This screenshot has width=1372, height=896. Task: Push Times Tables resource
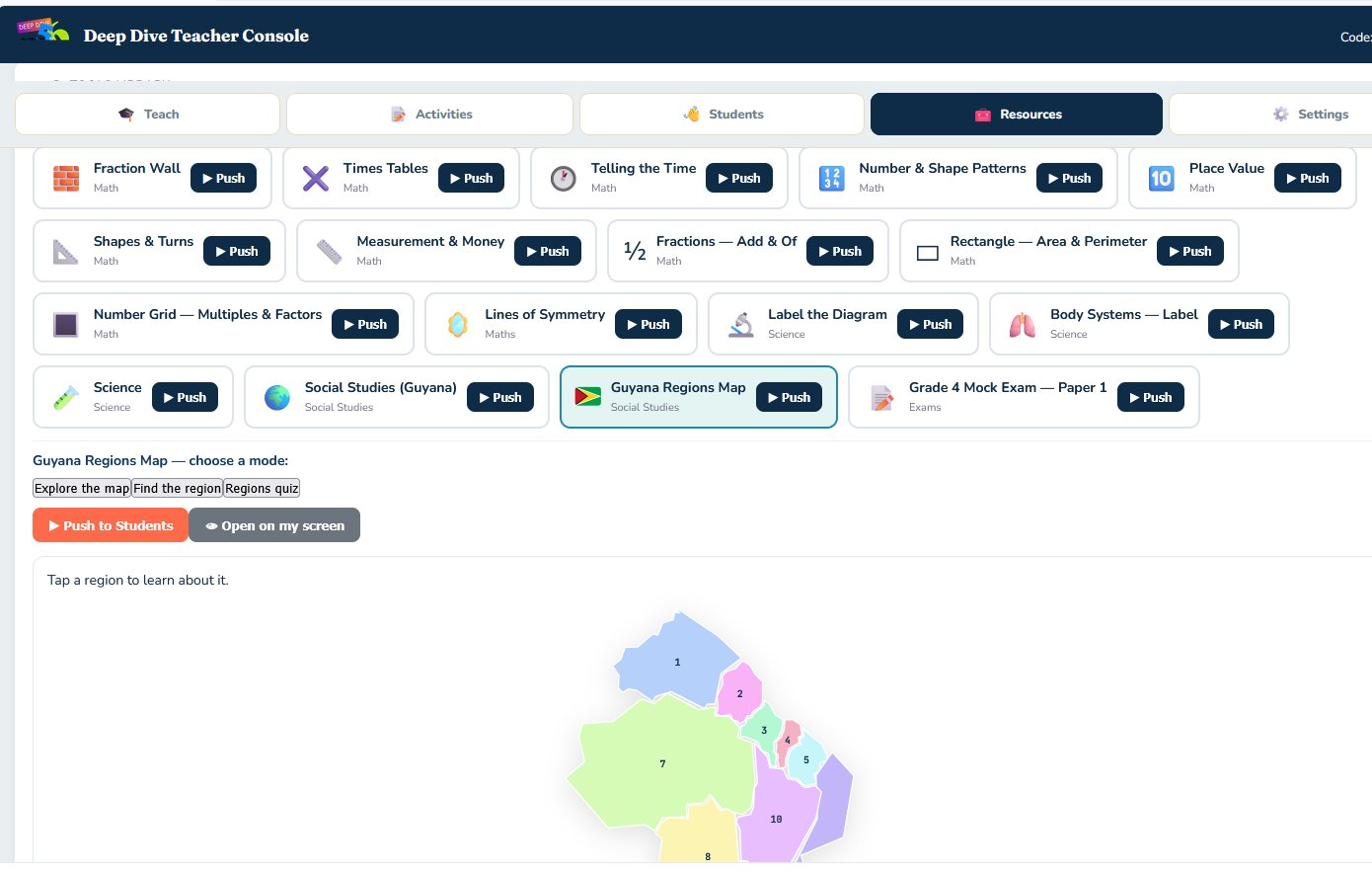click(472, 178)
